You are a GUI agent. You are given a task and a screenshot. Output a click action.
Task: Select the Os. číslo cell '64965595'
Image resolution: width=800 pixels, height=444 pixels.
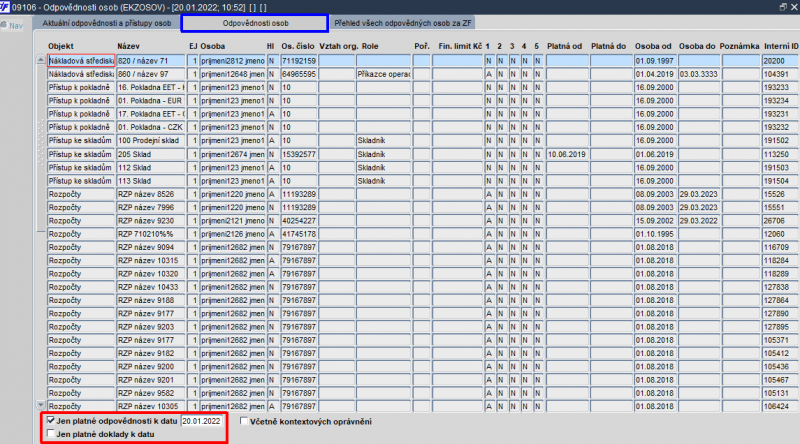coord(298,74)
